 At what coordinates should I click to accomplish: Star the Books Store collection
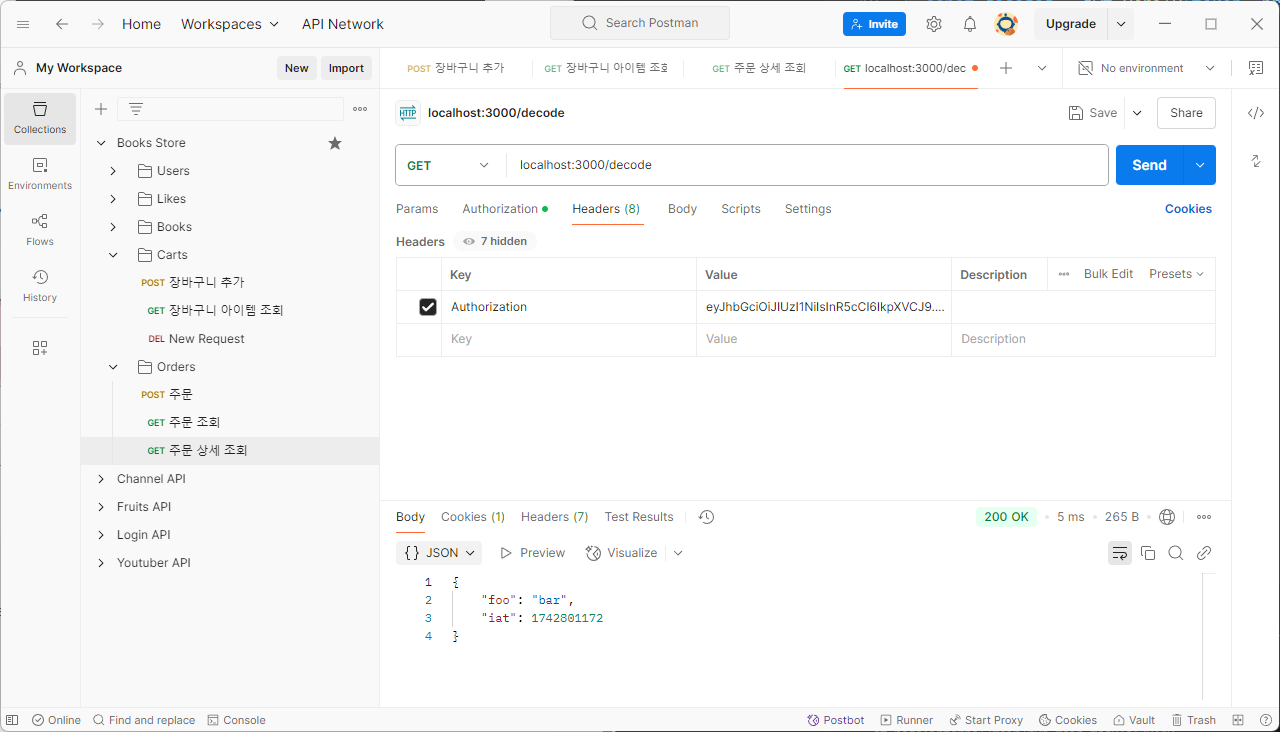point(335,143)
